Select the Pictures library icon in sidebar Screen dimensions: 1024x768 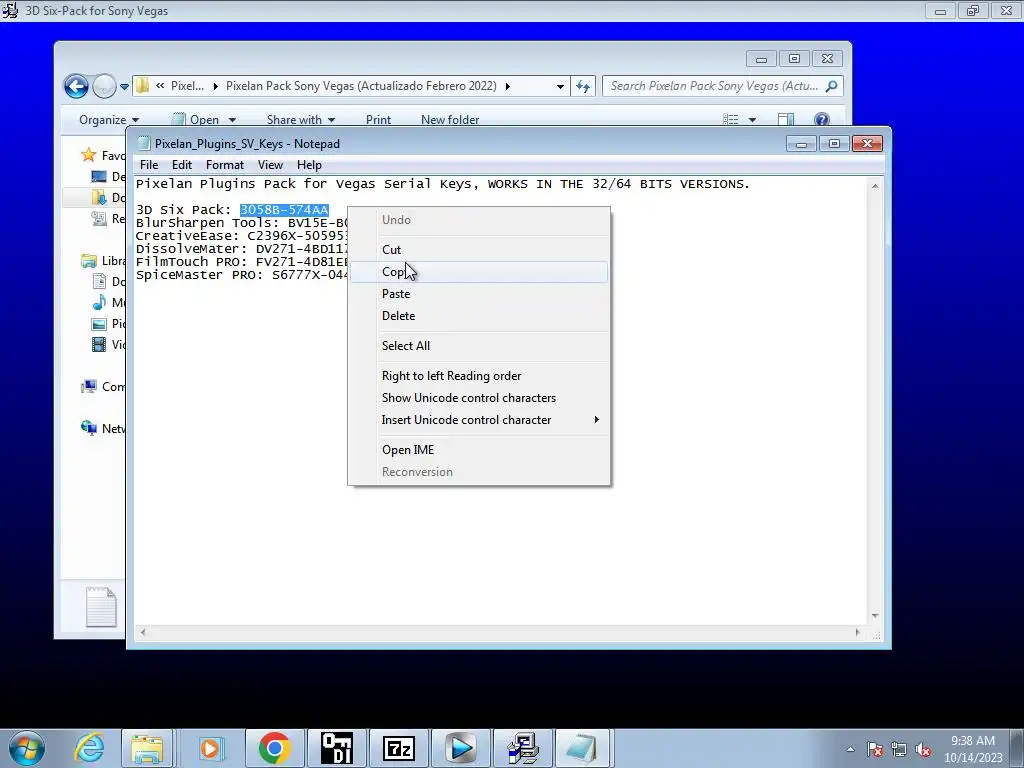99,324
